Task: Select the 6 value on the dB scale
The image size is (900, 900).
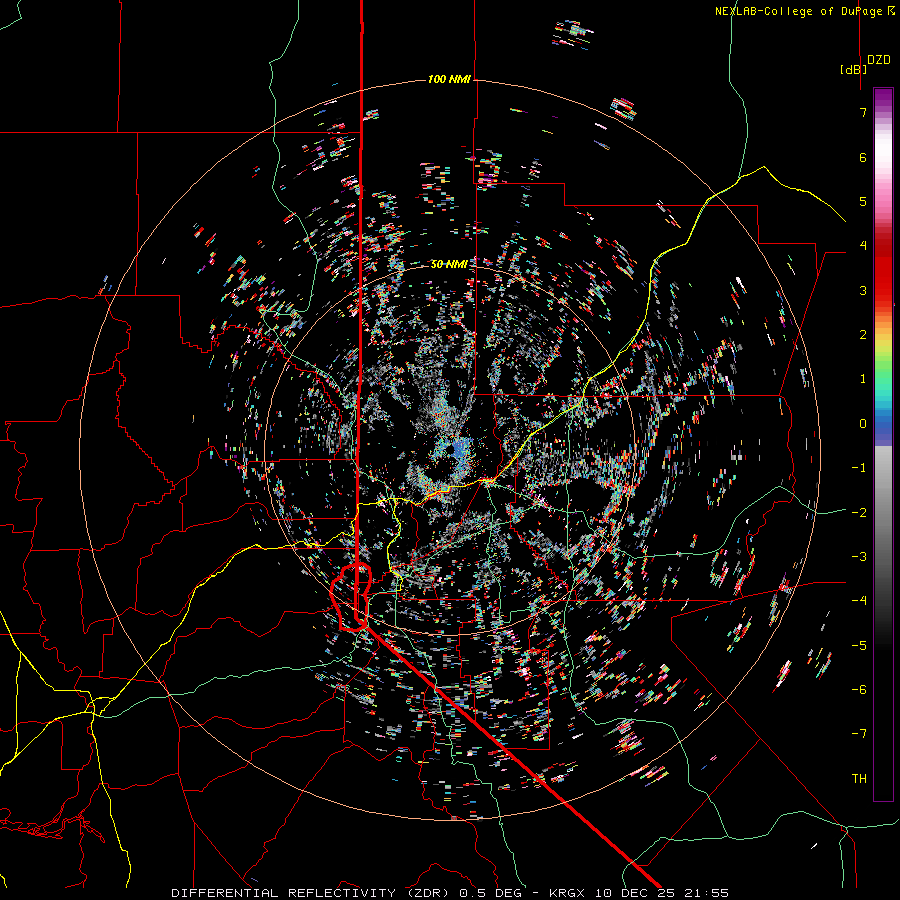Action: [x=863, y=157]
